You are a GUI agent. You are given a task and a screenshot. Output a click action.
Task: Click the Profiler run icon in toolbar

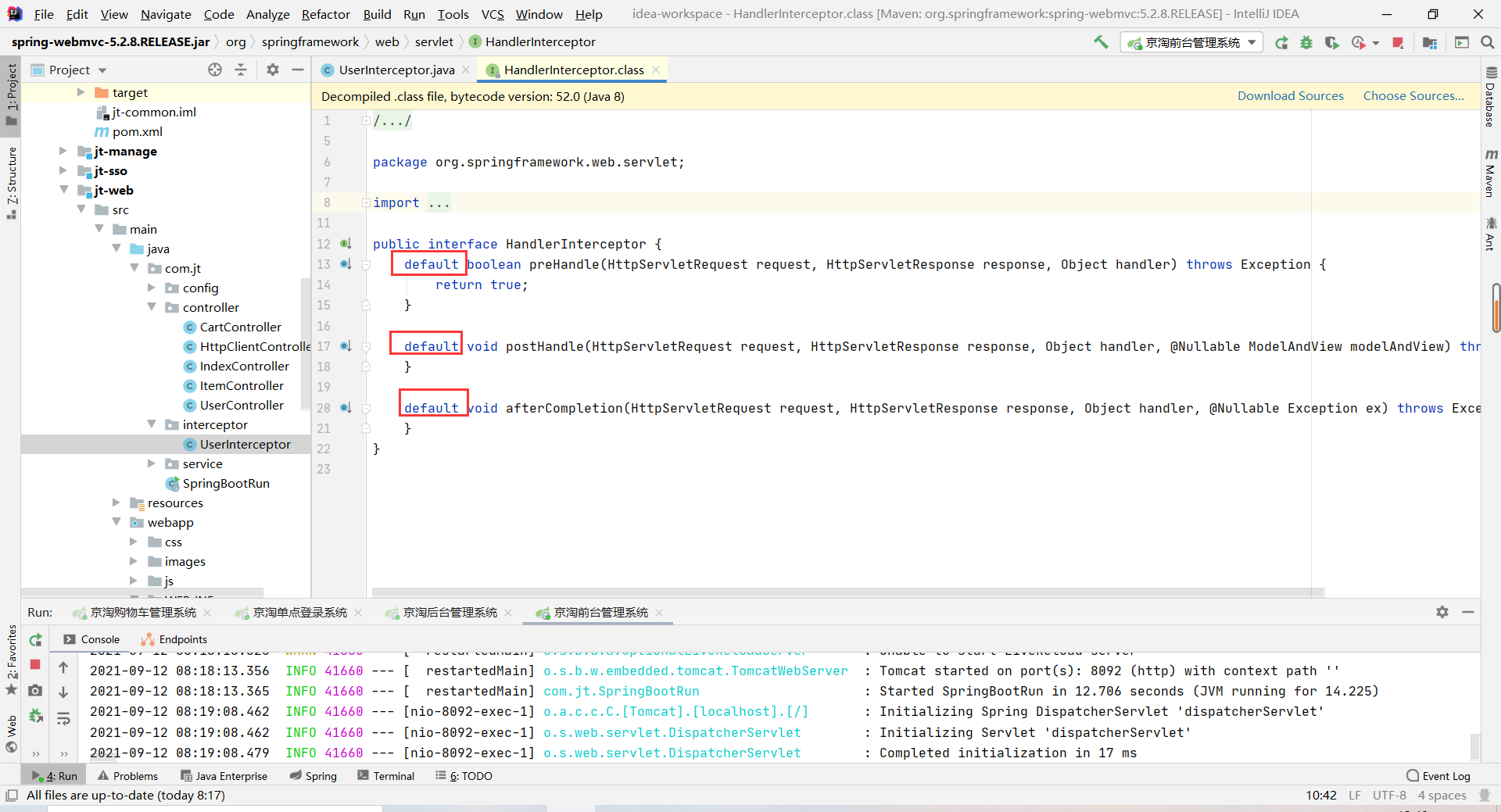tap(1359, 42)
